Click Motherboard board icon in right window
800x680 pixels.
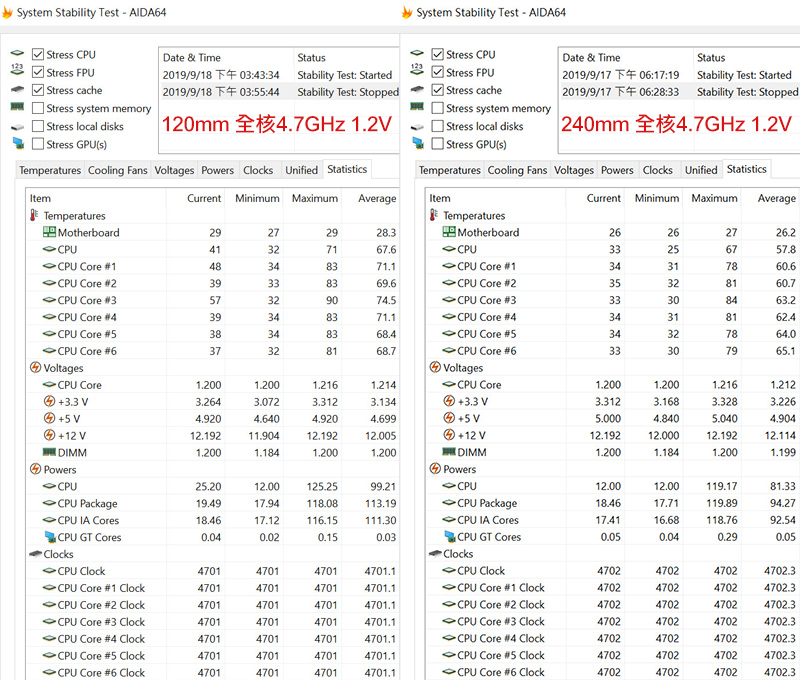(x=449, y=232)
